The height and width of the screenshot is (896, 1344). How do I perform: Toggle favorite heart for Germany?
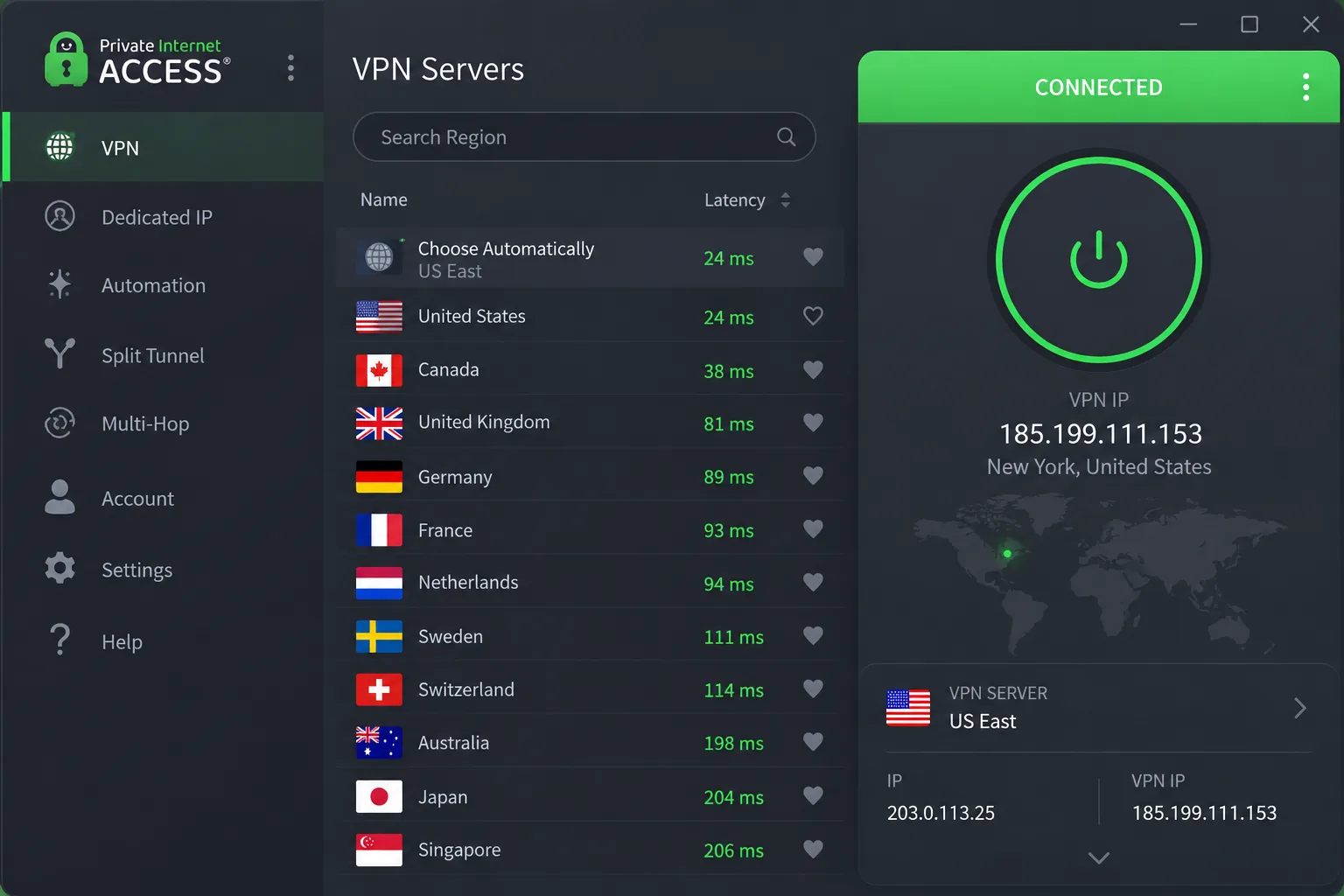tap(813, 475)
